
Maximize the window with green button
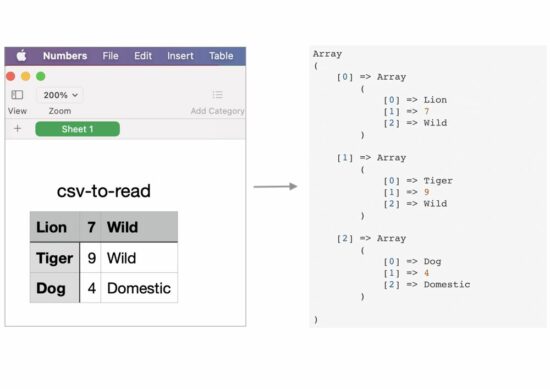click(x=41, y=76)
